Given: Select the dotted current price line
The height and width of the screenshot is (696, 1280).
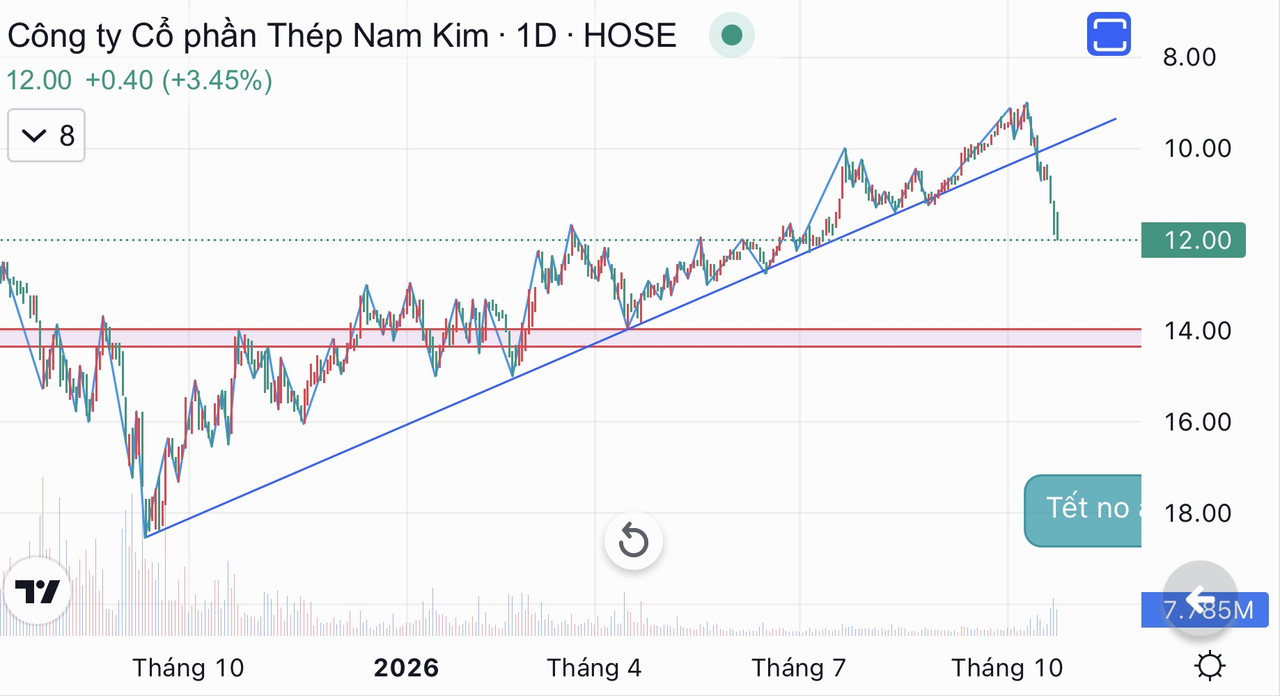Looking at the screenshot, I should [570, 240].
